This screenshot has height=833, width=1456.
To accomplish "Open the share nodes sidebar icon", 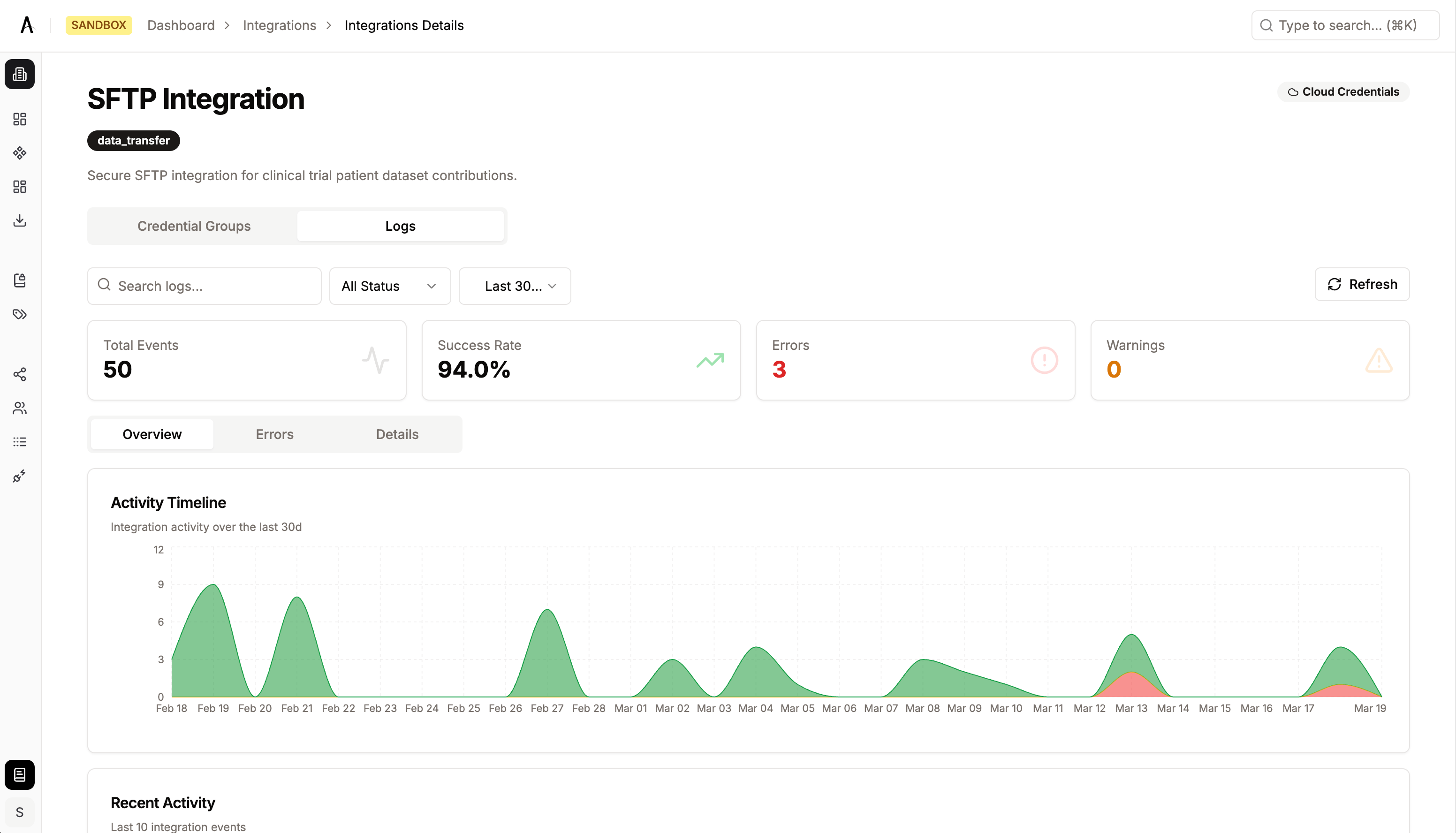I will (19, 374).
